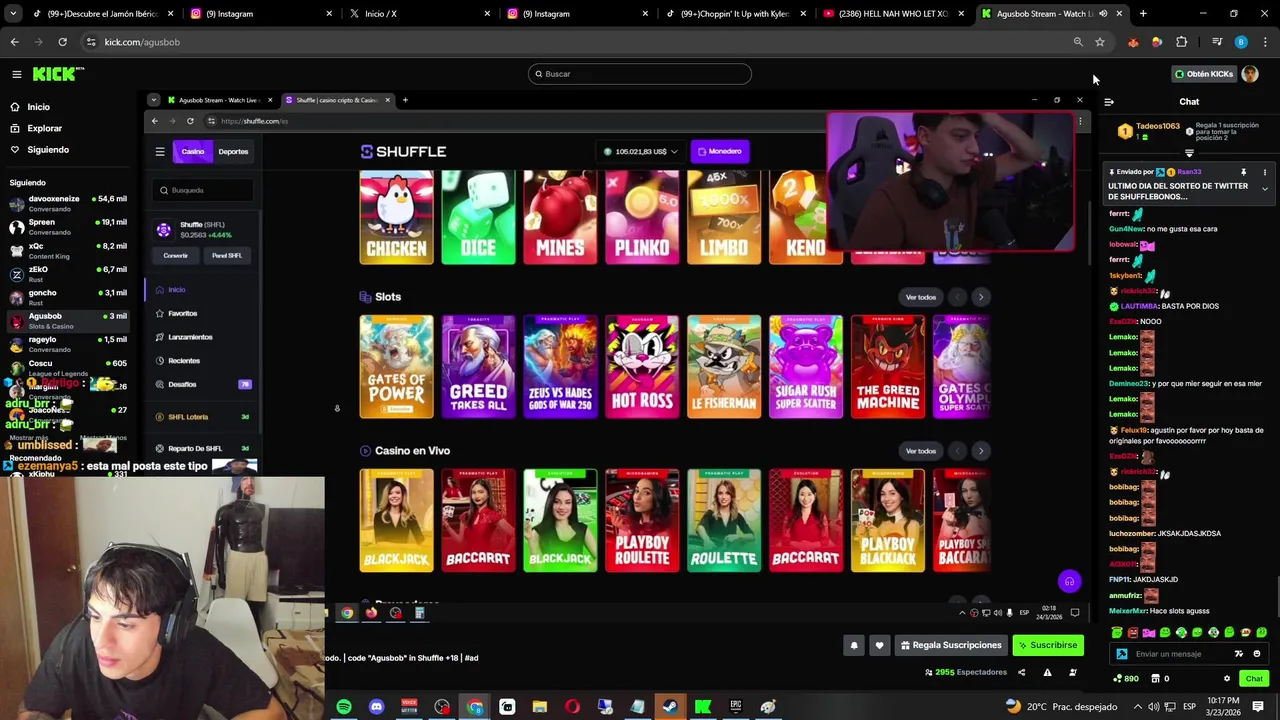Open the Inicio page in Kick sidebar
Image resolution: width=1280 pixels, height=720 pixels.
pos(38,107)
